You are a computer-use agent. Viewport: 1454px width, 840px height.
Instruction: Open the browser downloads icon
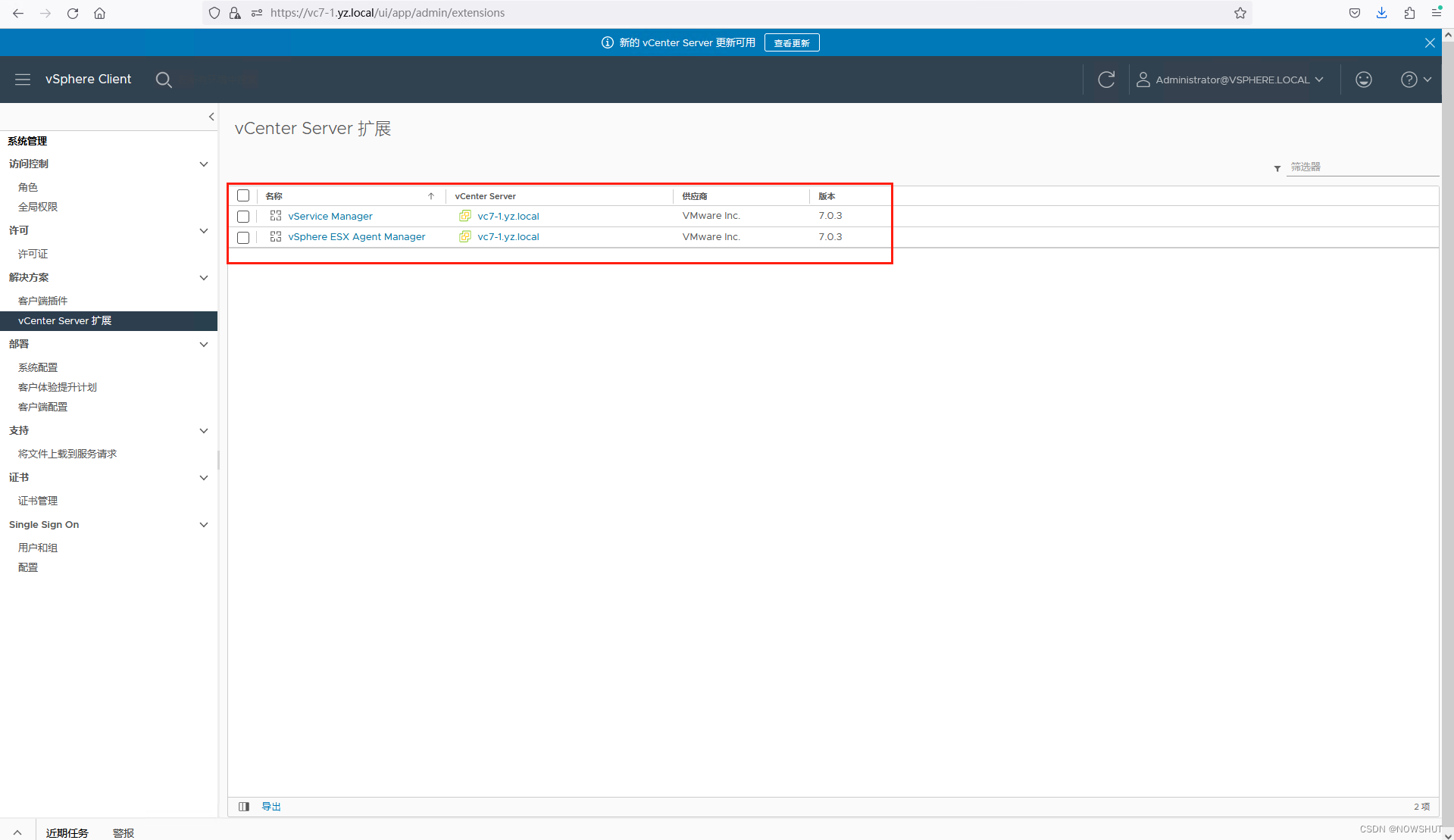click(1382, 13)
